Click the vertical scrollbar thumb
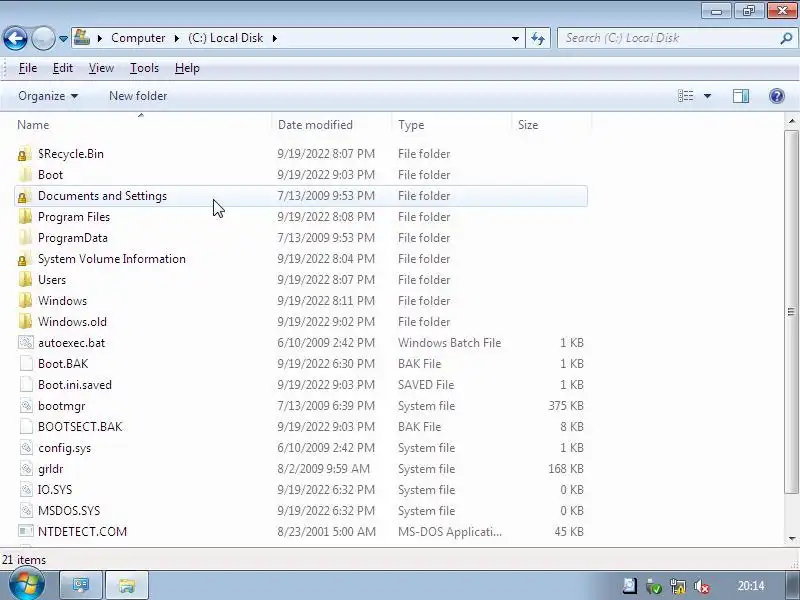Image resolution: width=800 pixels, height=600 pixels. (x=791, y=312)
